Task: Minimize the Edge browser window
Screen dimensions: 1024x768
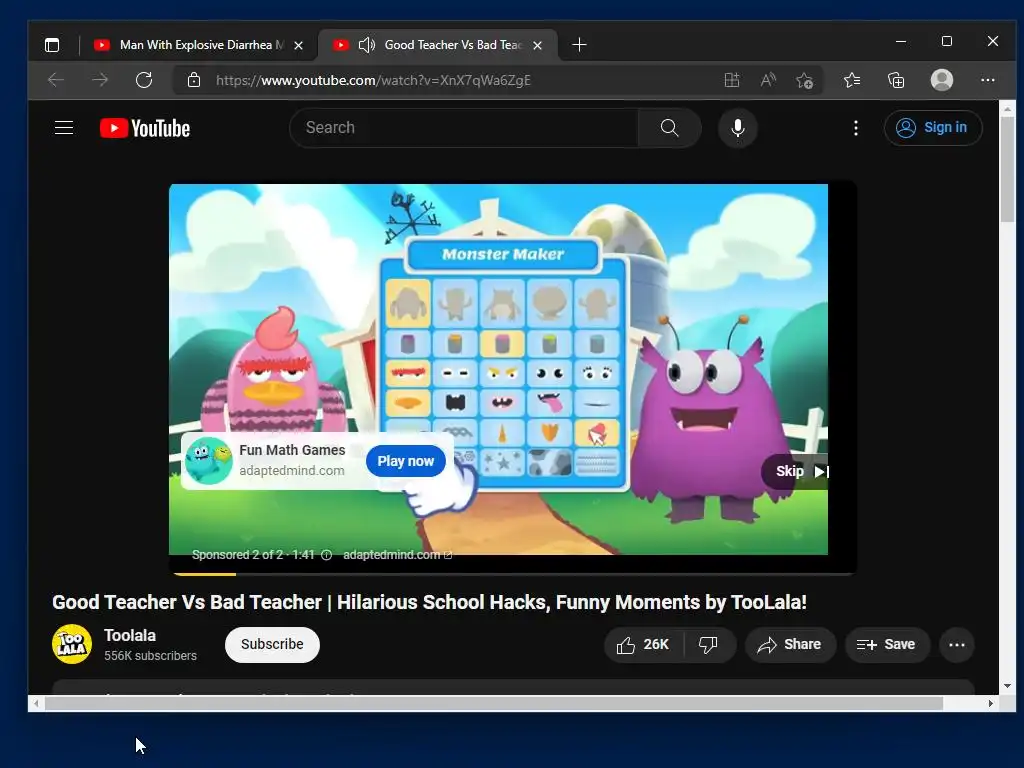Action: pyautogui.click(x=901, y=41)
